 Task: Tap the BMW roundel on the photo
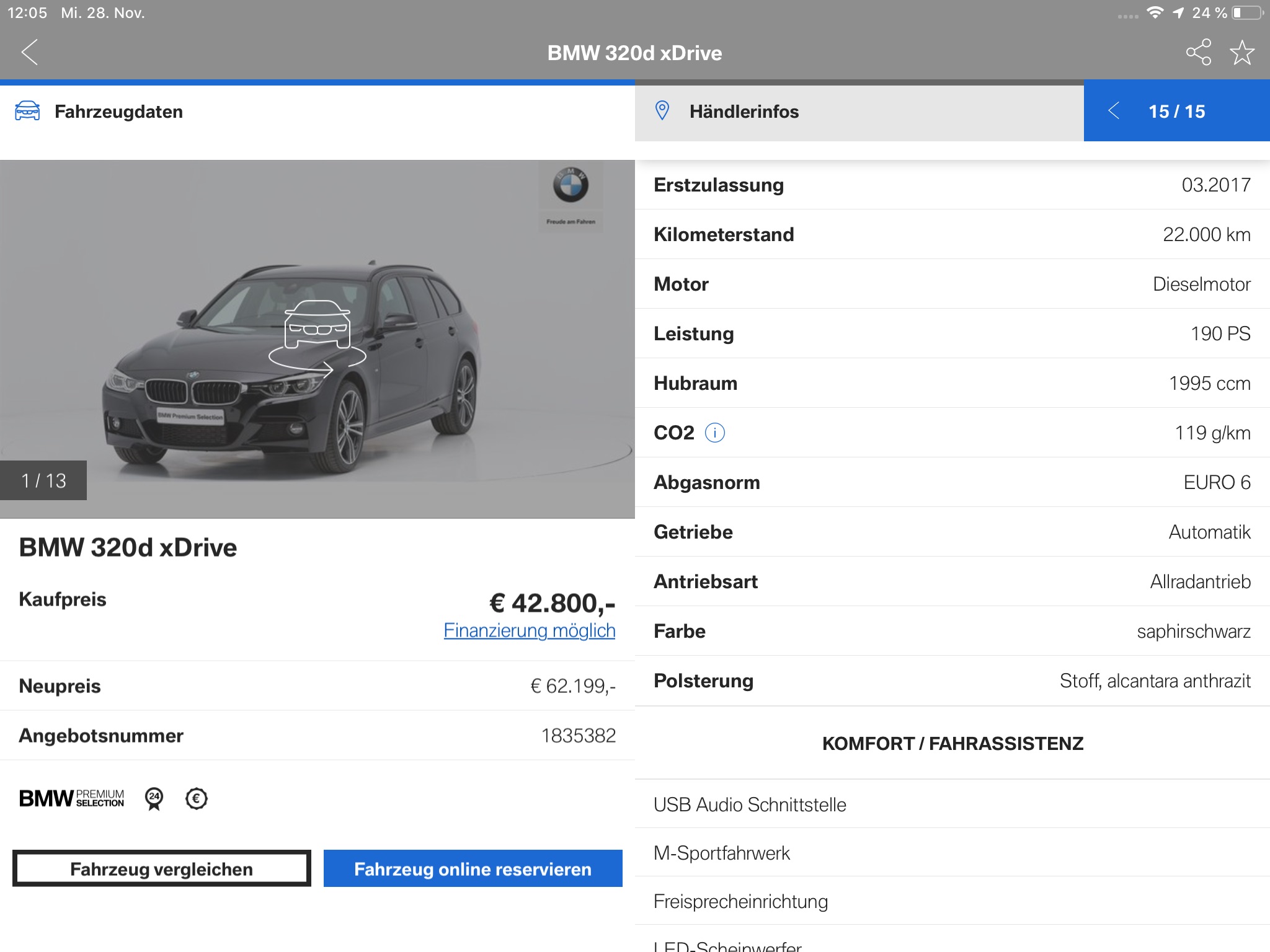(x=571, y=185)
